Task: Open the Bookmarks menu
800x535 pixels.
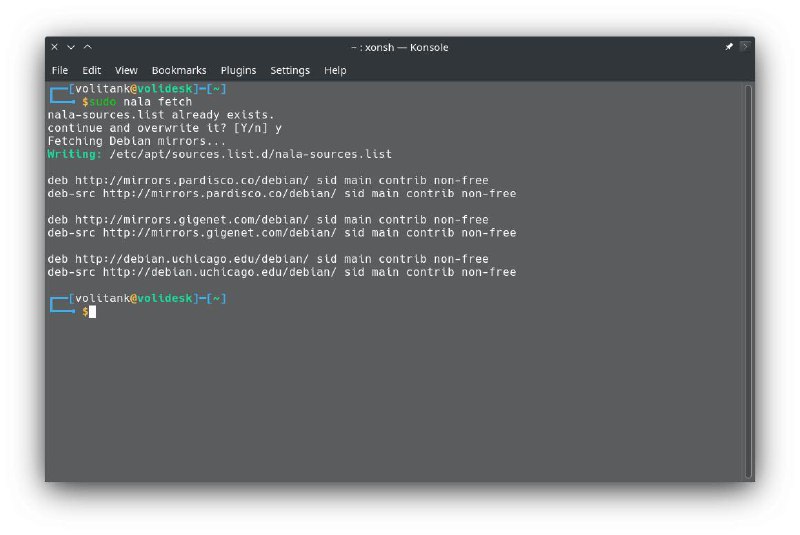Action: pyautogui.click(x=179, y=70)
